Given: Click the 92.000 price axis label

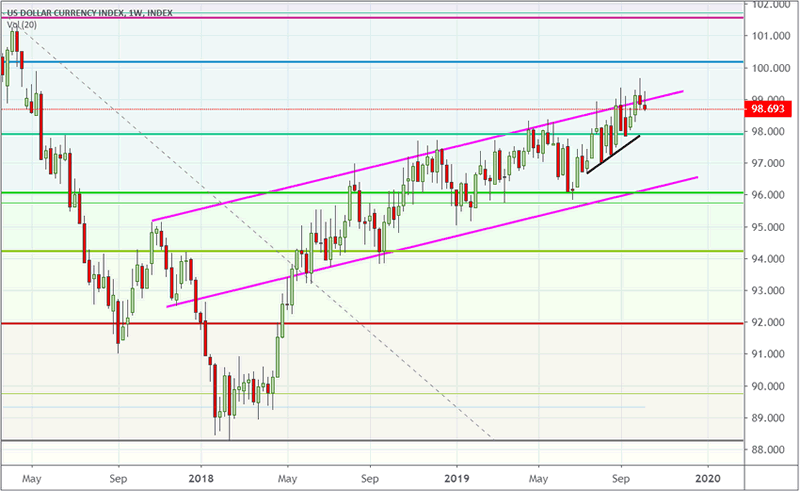Looking at the screenshot, I should 768,322.
